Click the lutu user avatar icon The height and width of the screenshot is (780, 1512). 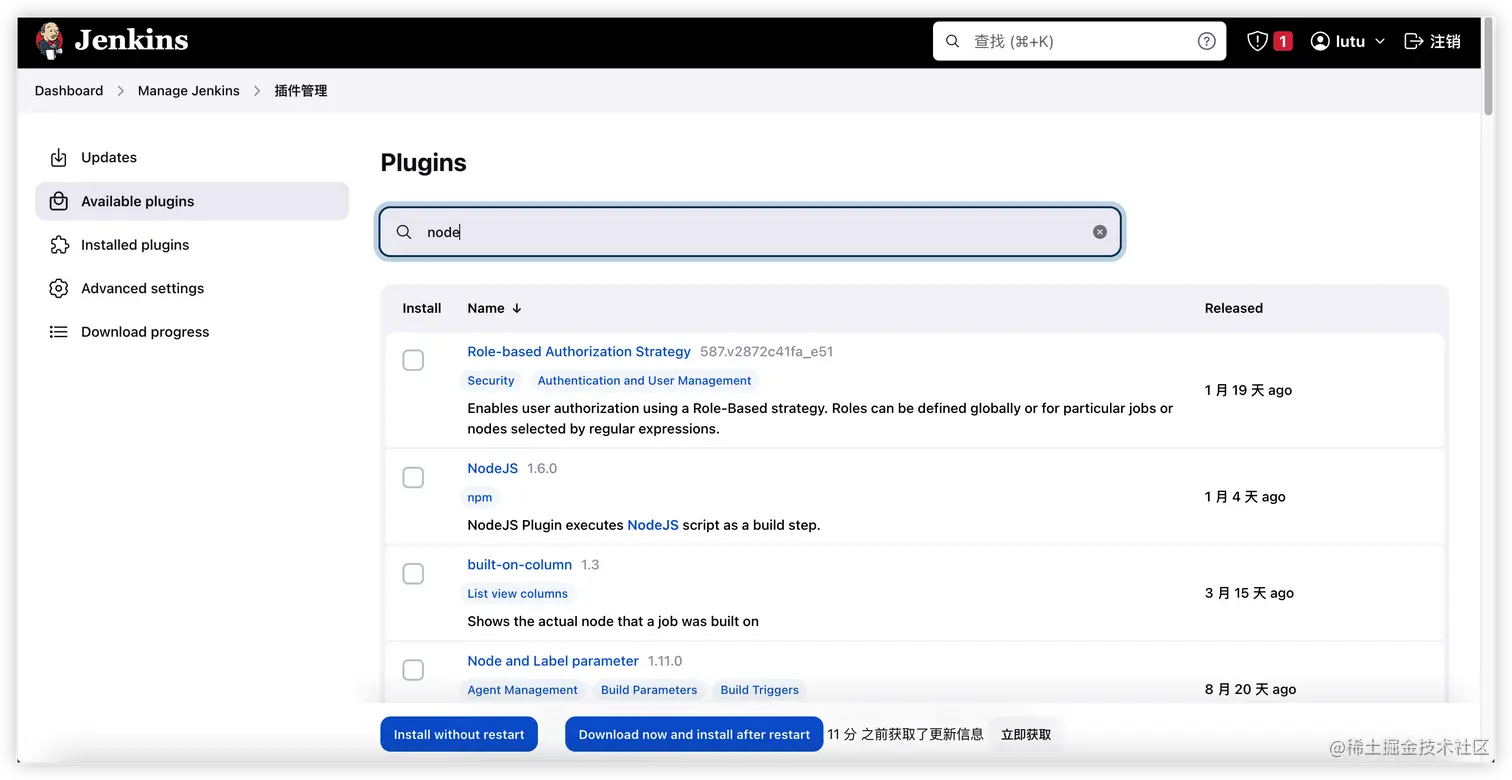[1320, 41]
